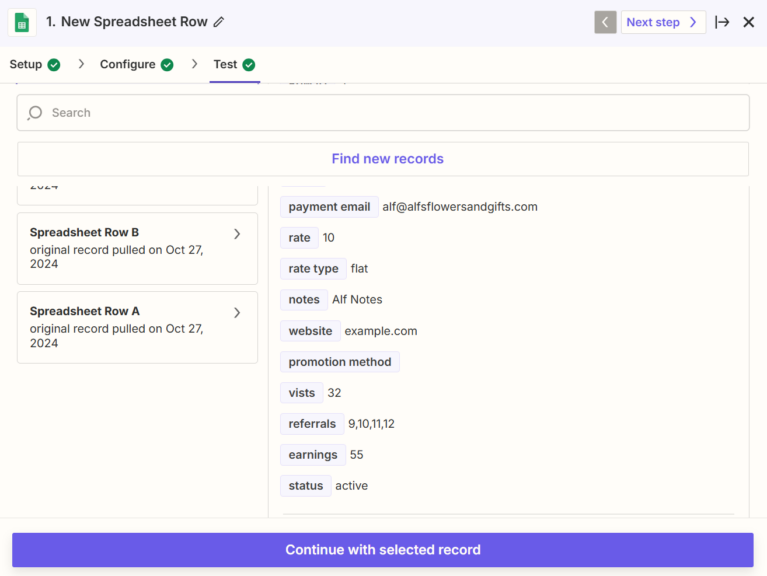Click the payment email field label
Viewport: 767px width, 576px height.
point(329,207)
